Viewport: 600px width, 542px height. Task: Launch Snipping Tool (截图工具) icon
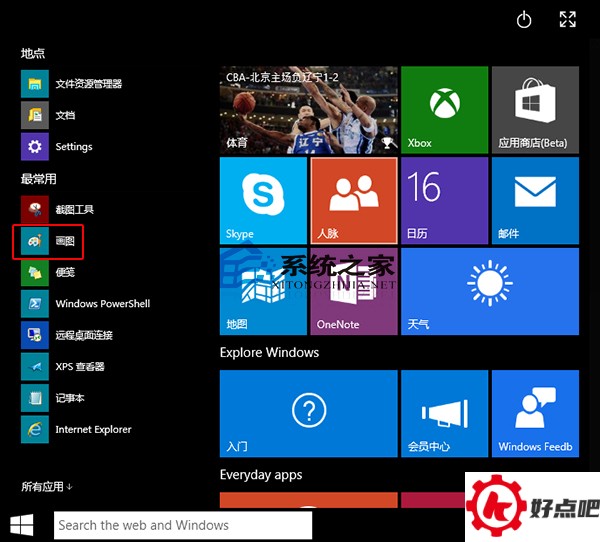click(35, 209)
